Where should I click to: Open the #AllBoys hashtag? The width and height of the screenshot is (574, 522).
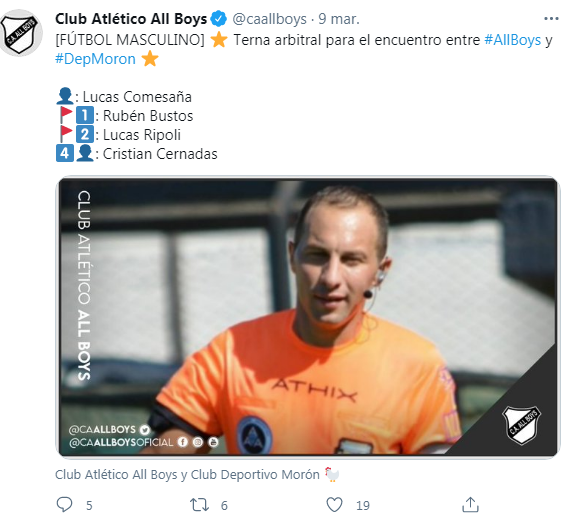click(x=512, y=40)
